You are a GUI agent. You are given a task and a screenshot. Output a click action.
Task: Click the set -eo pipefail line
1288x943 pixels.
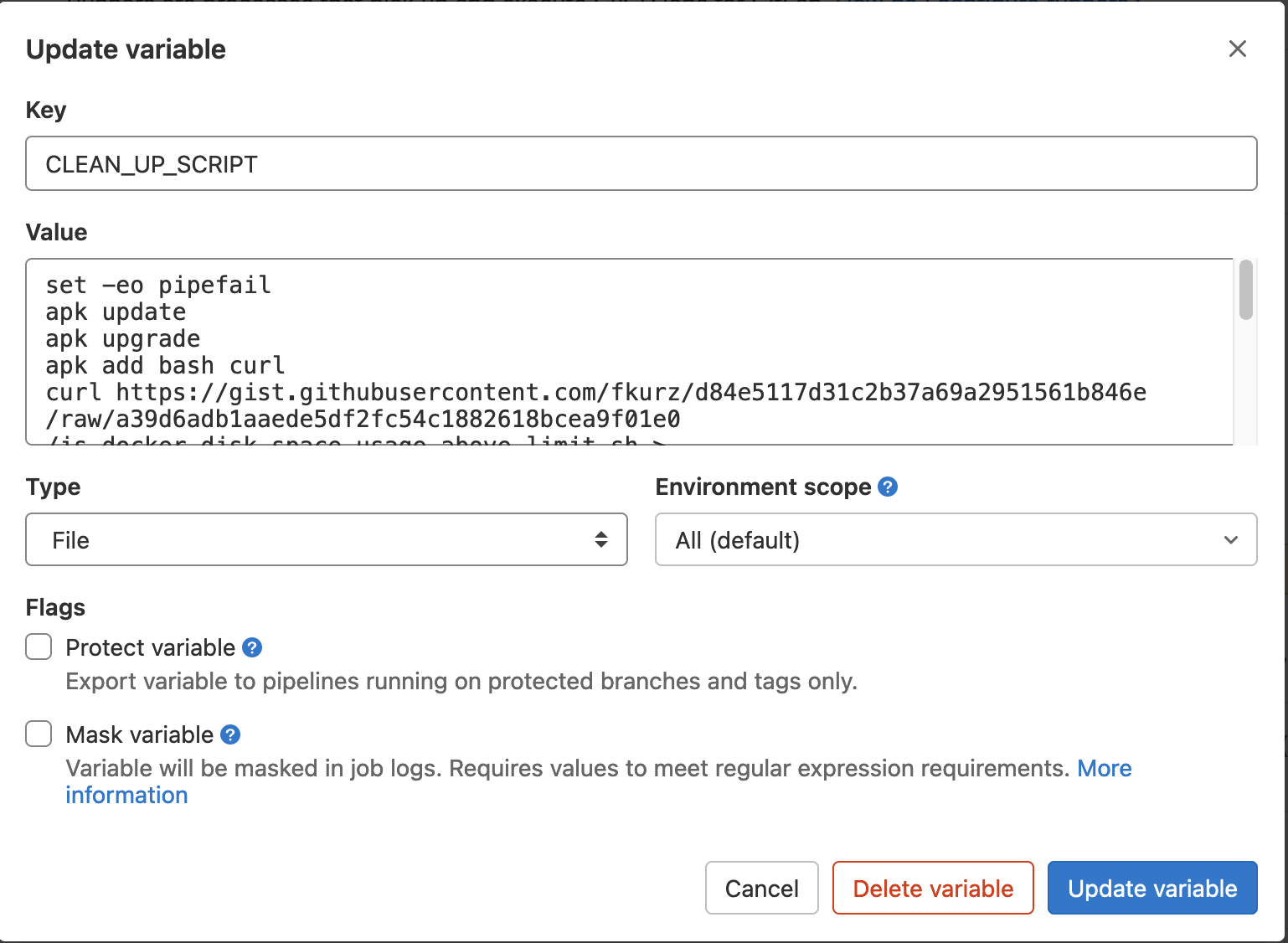pyautogui.click(x=157, y=285)
